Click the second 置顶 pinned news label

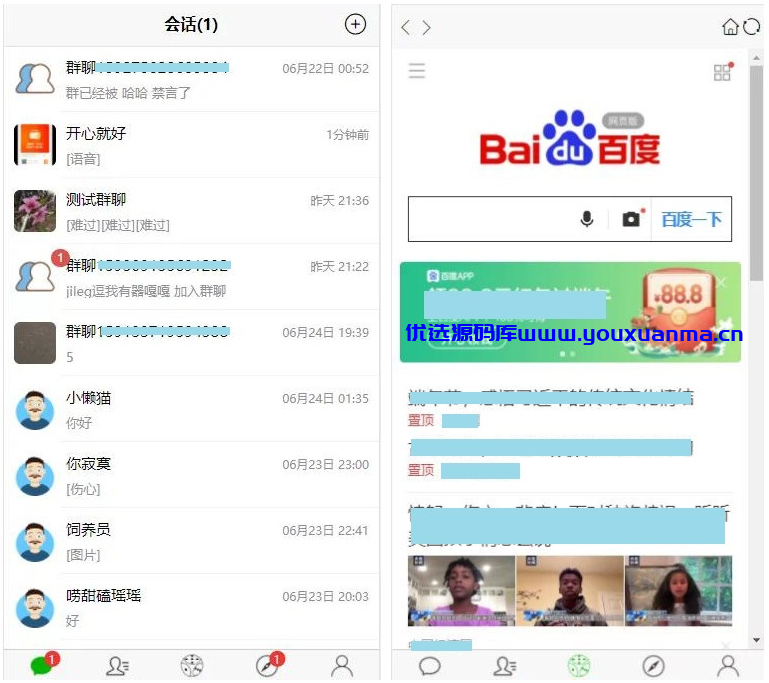pos(421,470)
